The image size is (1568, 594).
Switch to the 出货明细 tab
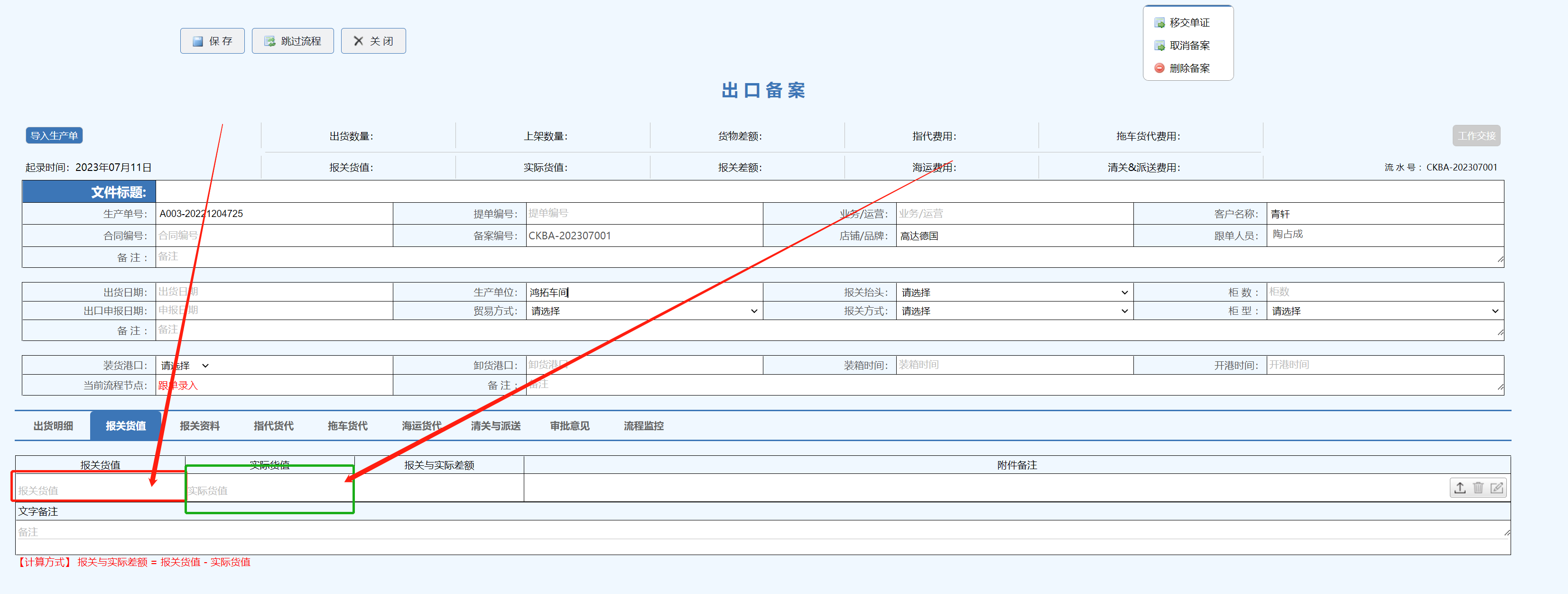tap(53, 426)
